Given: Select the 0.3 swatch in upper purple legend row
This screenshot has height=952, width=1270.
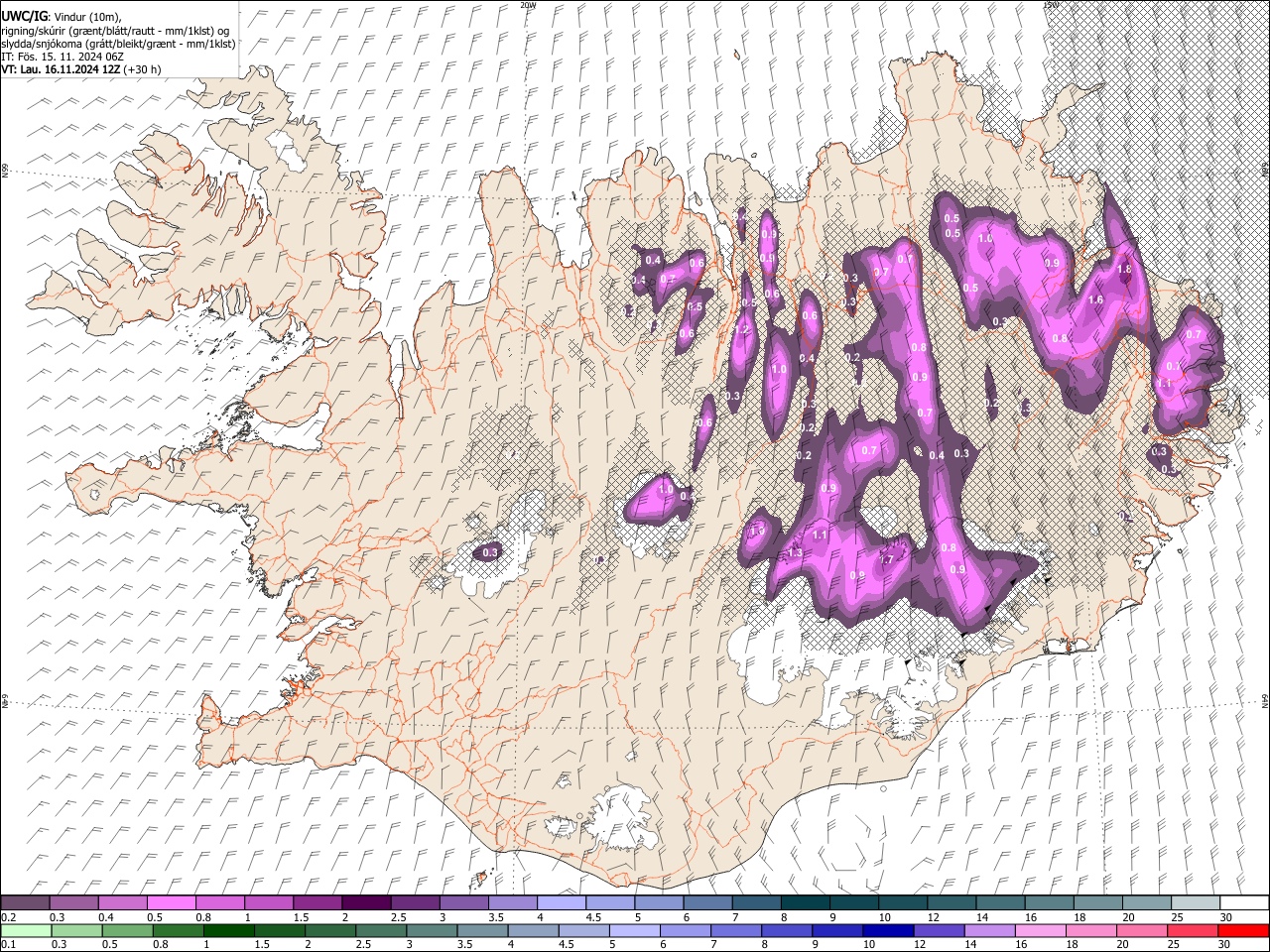Looking at the screenshot, I should [x=74, y=902].
